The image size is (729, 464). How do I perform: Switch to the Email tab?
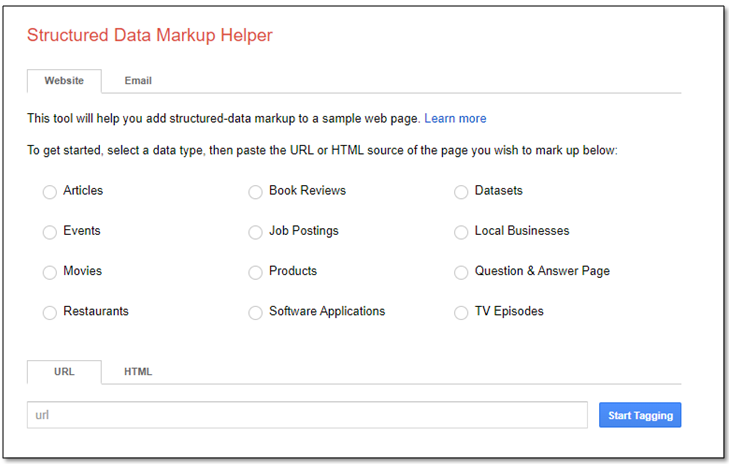click(138, 81)
